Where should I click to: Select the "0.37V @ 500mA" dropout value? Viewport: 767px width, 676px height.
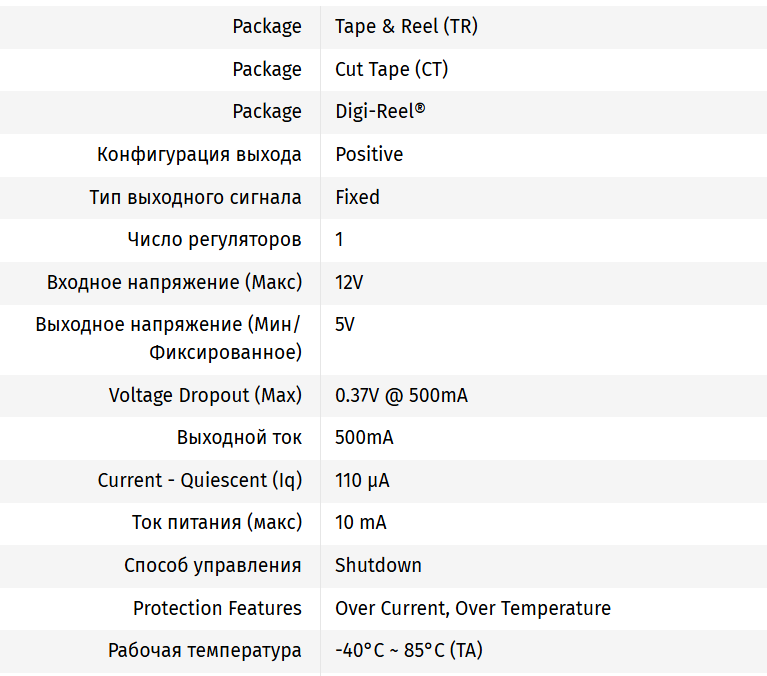[x=401, y=395]
